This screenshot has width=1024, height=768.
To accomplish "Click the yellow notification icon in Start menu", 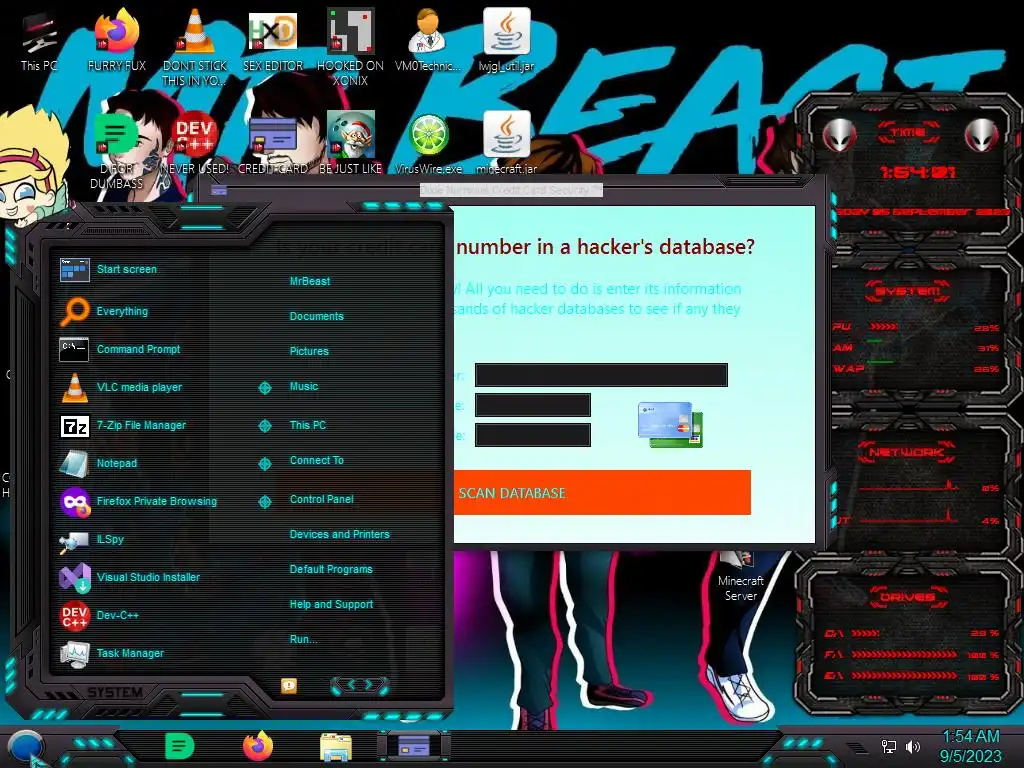I will (289, 685).
